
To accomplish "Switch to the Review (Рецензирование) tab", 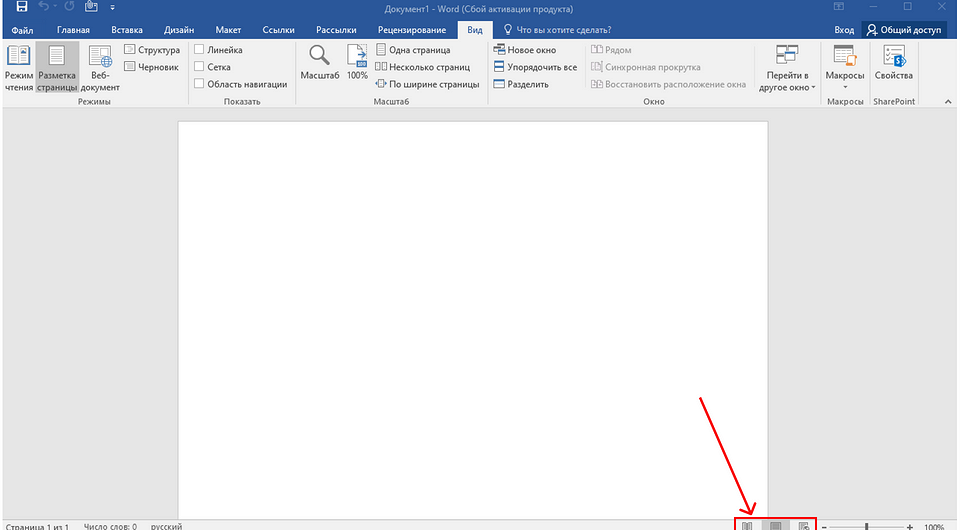I will (x=412, y=30).
